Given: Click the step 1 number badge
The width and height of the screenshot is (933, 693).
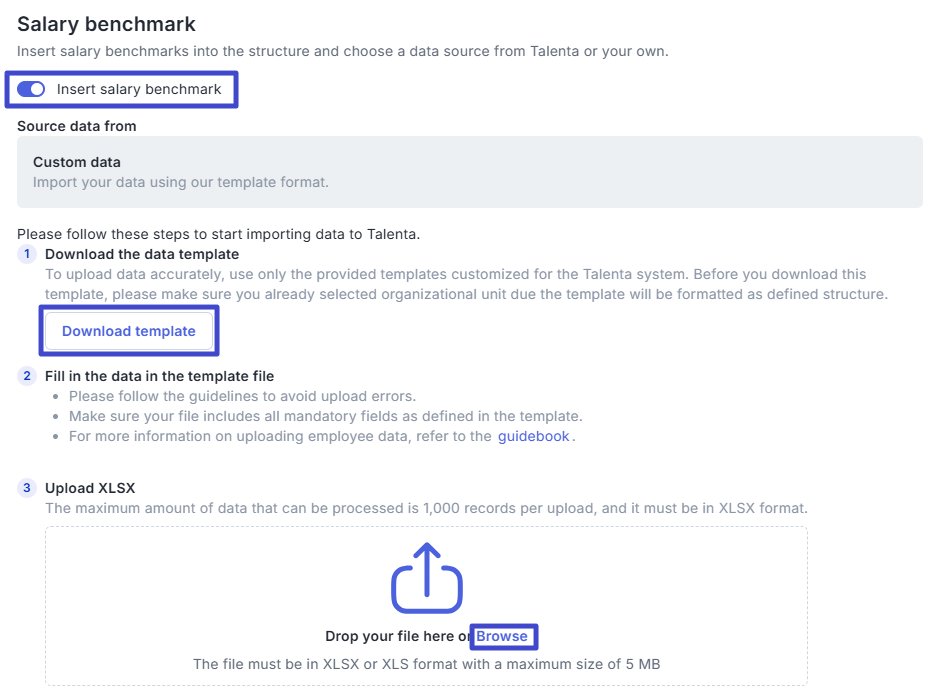Looking at the screenshot, I should [x=27, y=254].
